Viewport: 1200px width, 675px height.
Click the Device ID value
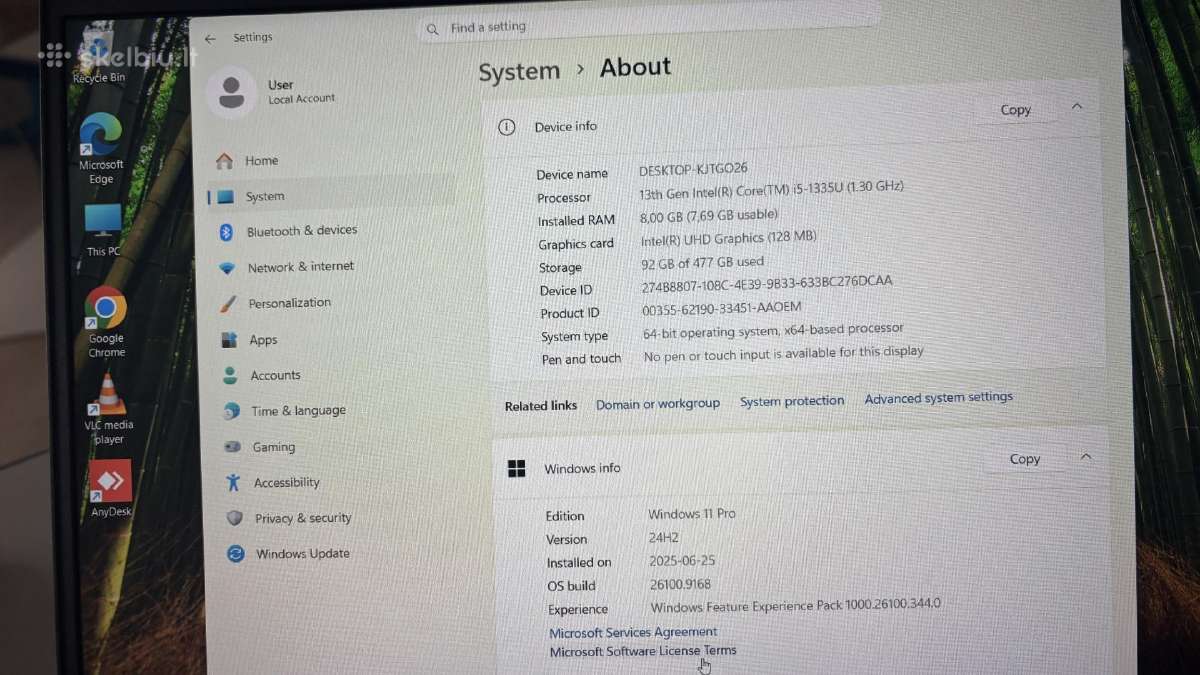click(766, 284)
